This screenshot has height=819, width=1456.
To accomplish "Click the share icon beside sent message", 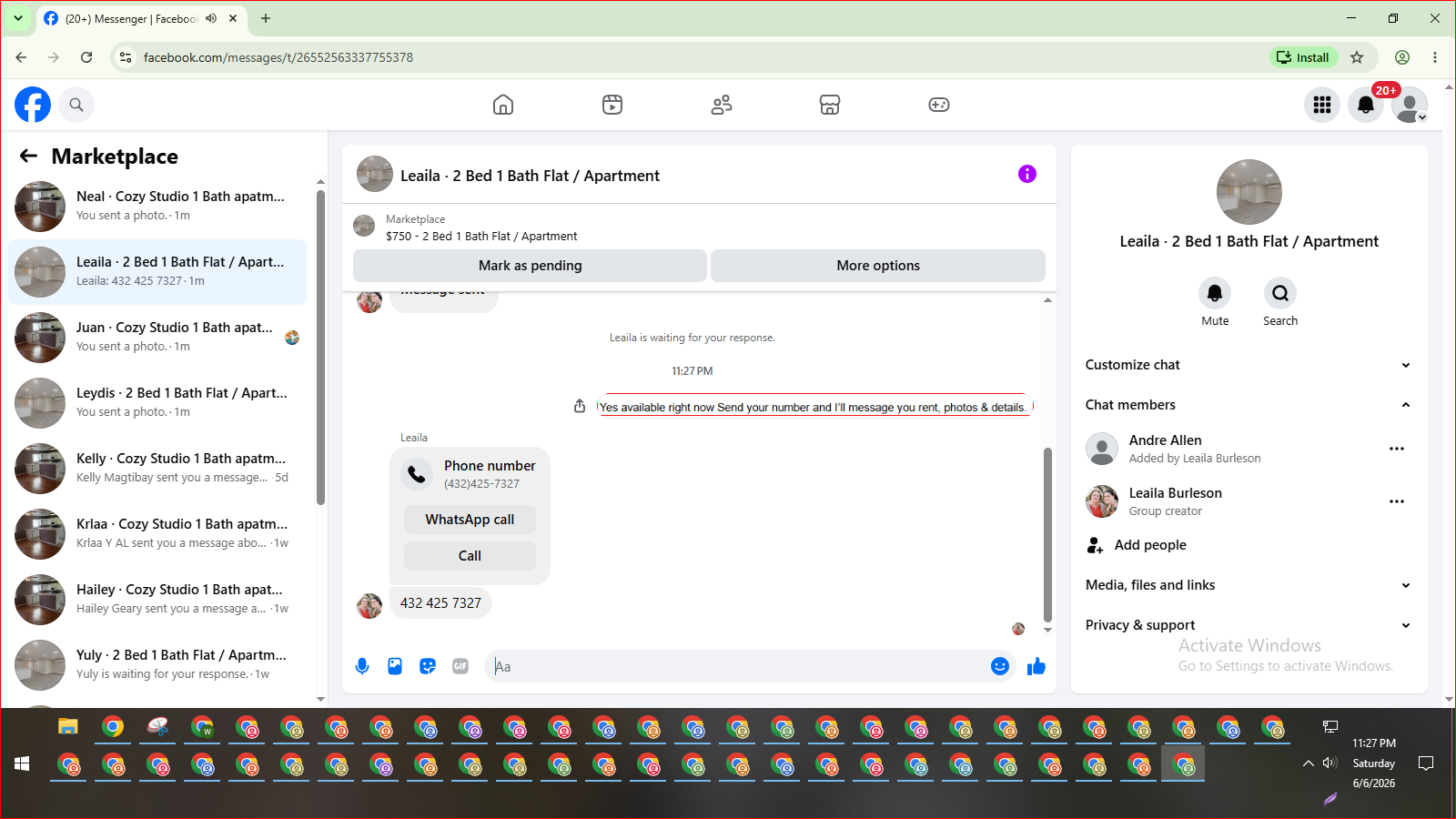I will click(x=580, y=406).
